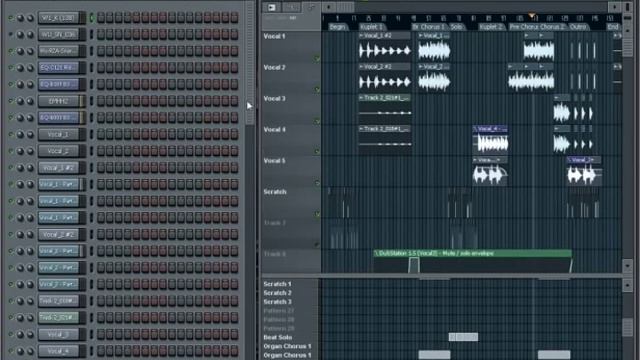Select the Vocal_2 #2 channel button
The height and width of the screenshot is (360, 640).
pyautogui.click(x=59, y=234)
